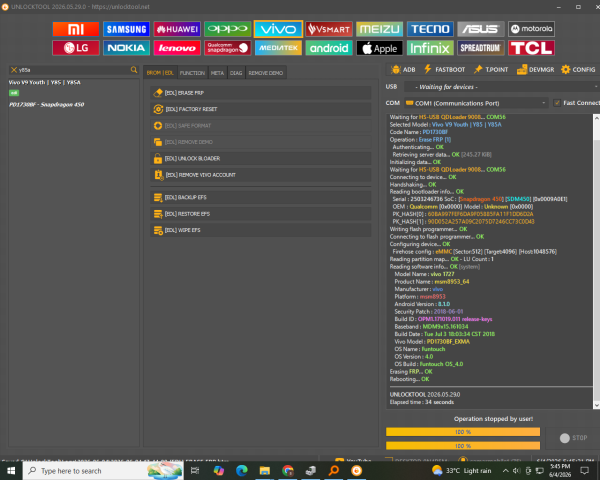600x480 pixels.
Task: Click the 'Operation stopped by user!' status text
Action: (493, 419)
